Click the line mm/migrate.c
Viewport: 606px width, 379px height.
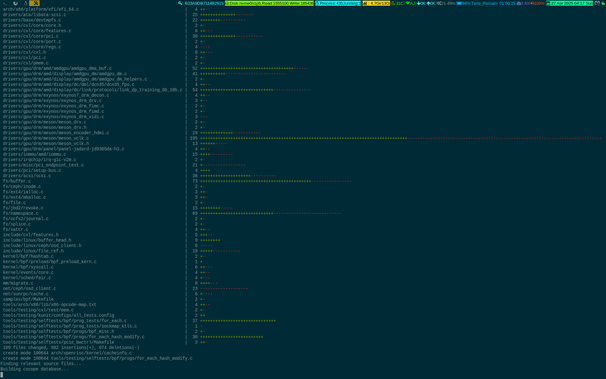18,283
